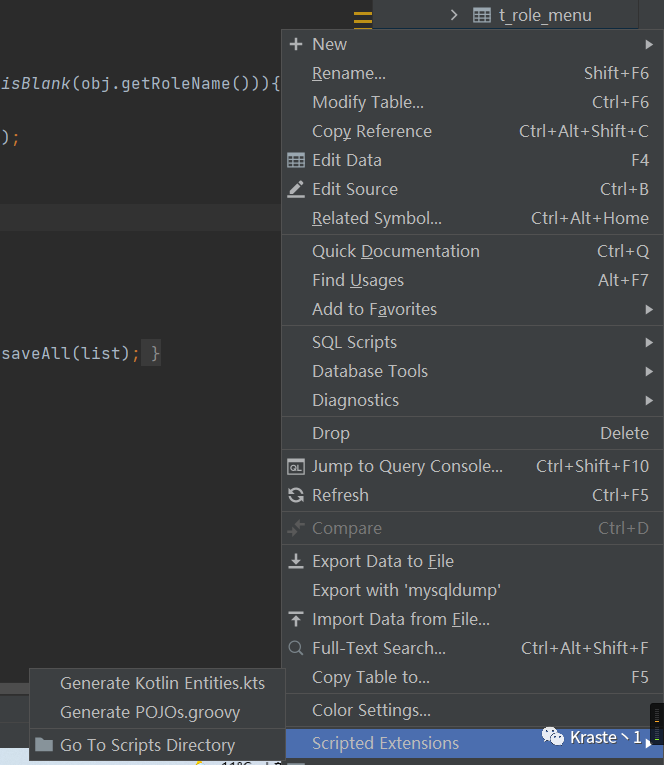
Task: Expand the t_role_menu tree node
Action: [454, 15]
